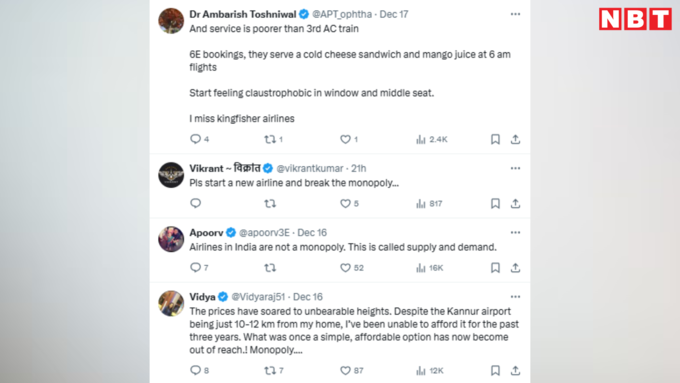Click the NBT logo
The height and width of the screenshot is (383, 680).
635,19
